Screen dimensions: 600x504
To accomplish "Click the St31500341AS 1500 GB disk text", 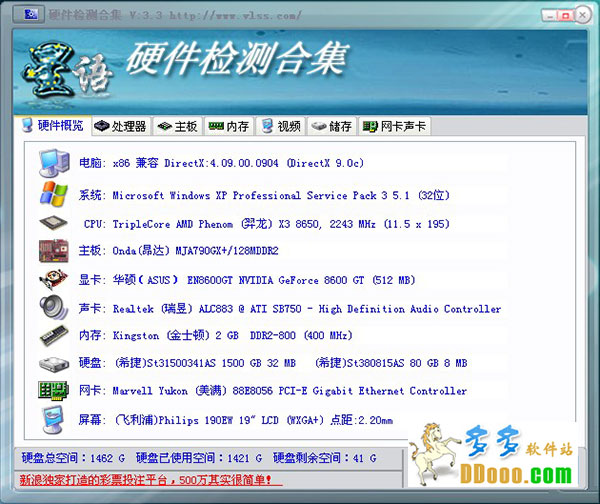I will [x=205, y=362].
